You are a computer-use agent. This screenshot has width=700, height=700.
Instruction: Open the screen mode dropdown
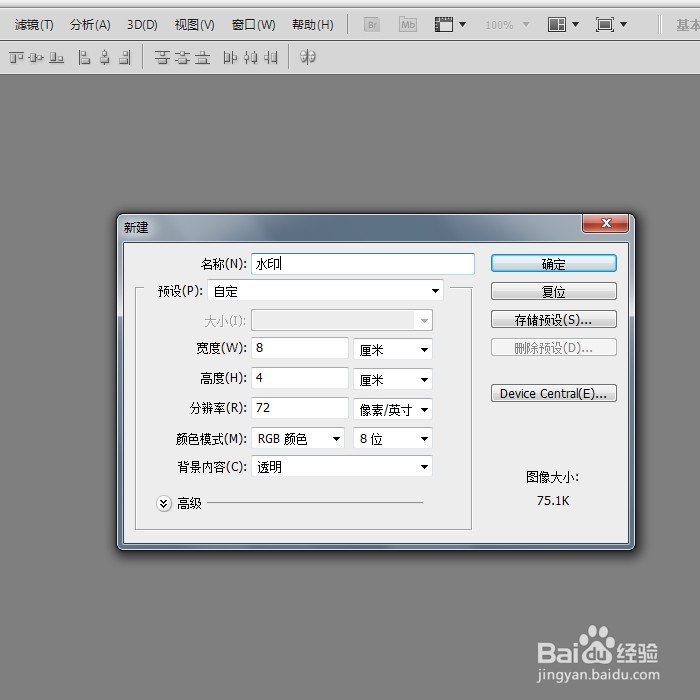[x=611, y=25]
